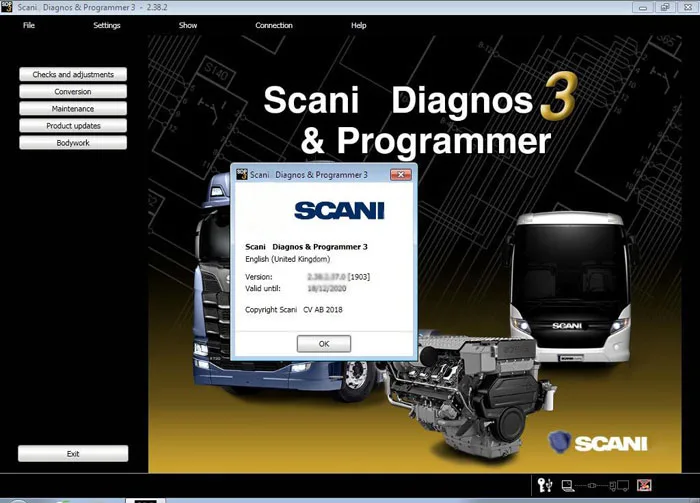The width and height of the screenshot is (700, 503).
Task: Select the Conversion button
Action: (73, 91)
